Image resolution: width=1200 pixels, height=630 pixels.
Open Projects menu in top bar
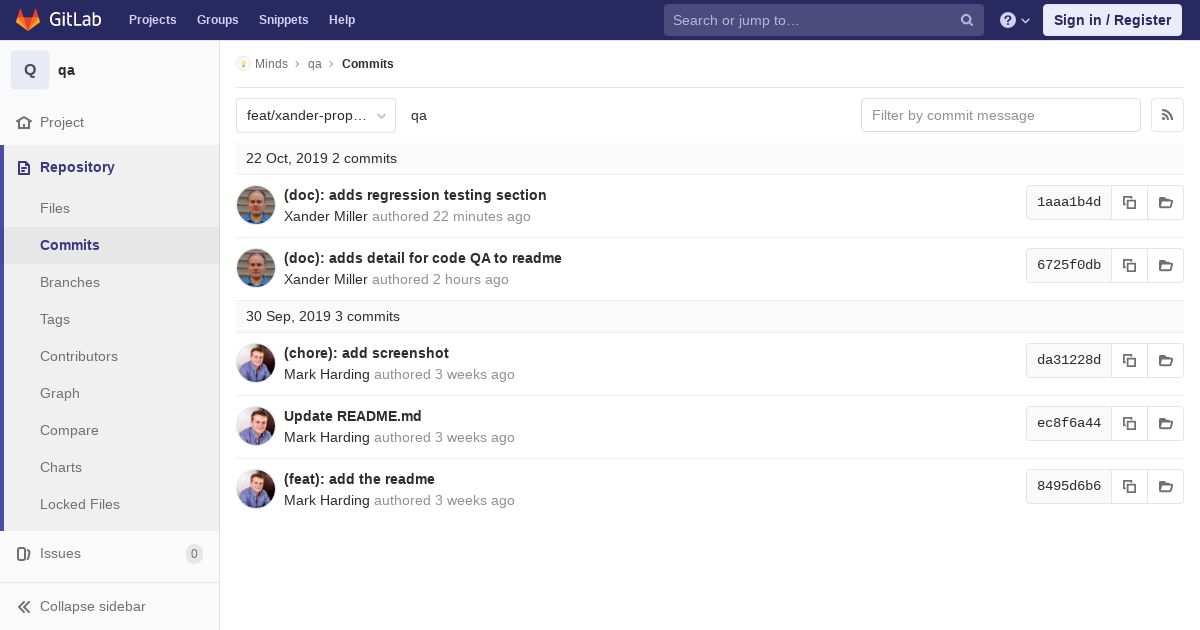click(x=152, y=20)
